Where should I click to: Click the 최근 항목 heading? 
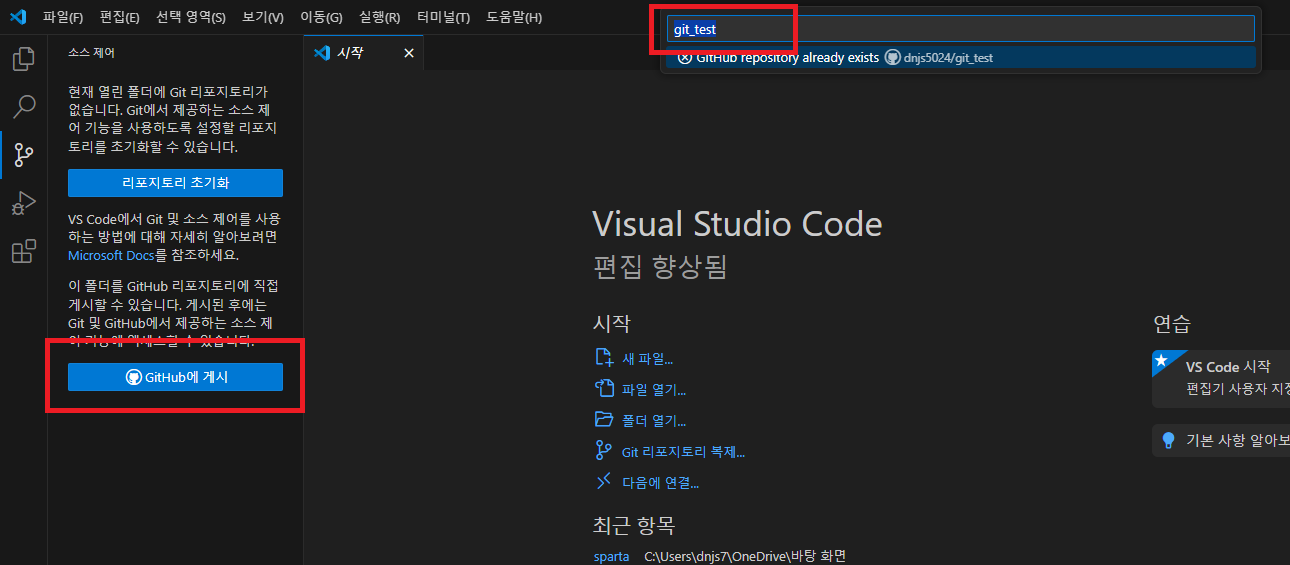(x=634, y=526)
